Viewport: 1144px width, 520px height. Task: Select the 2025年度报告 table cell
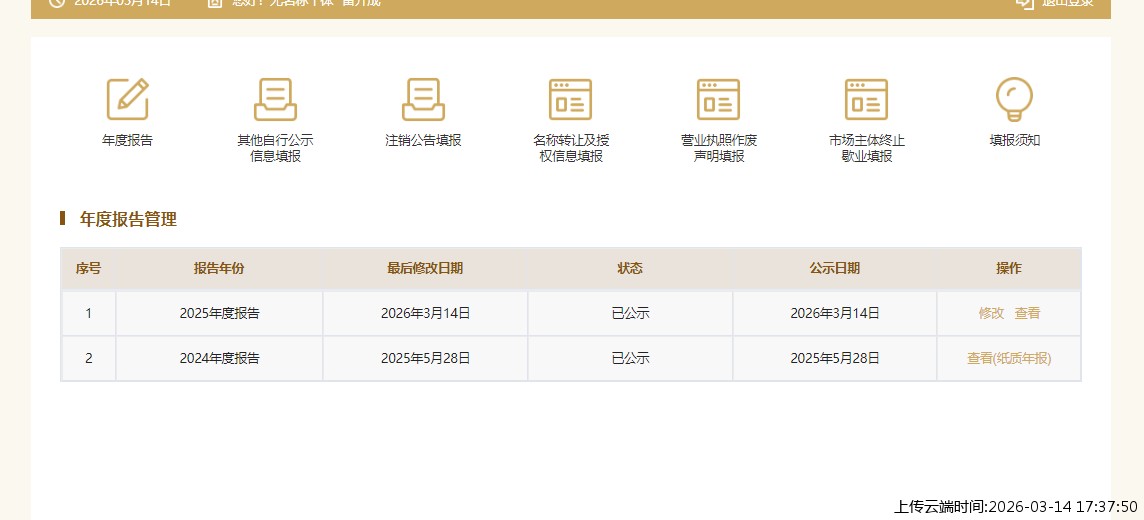[x=219, y=313]
